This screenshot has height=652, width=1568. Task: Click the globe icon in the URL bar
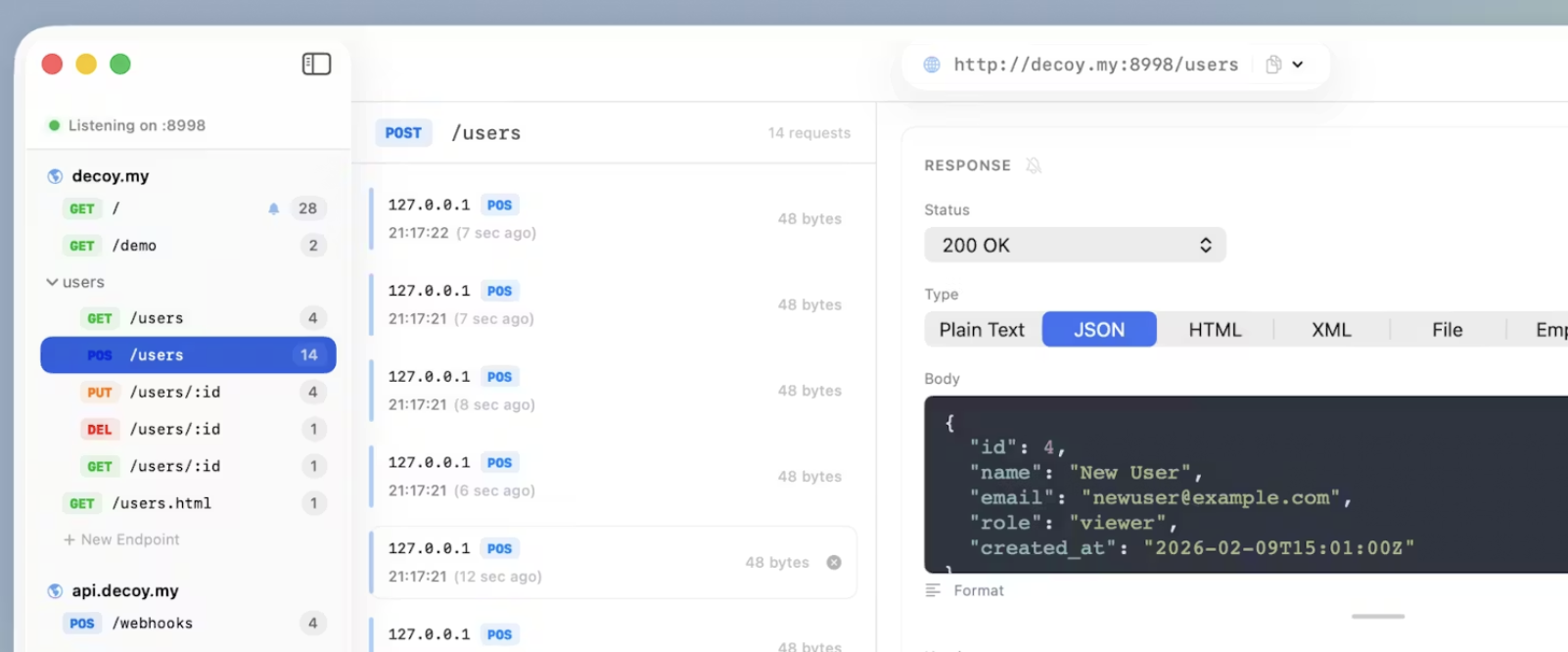coord(932,65)
